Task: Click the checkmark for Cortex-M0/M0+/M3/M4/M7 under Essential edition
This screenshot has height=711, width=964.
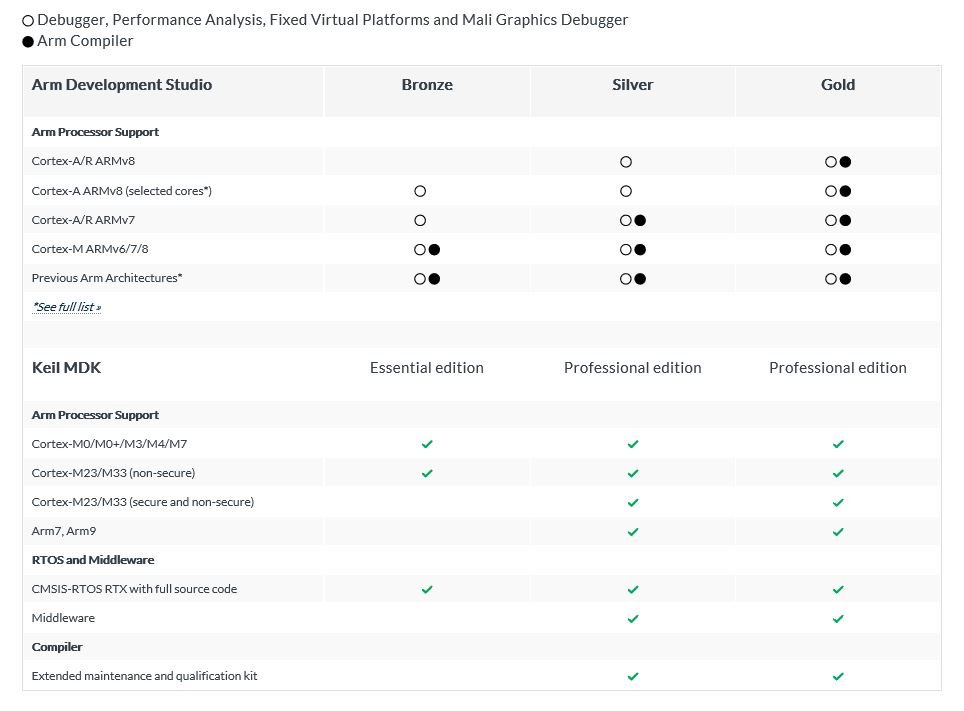Action: tap(427, 443)
